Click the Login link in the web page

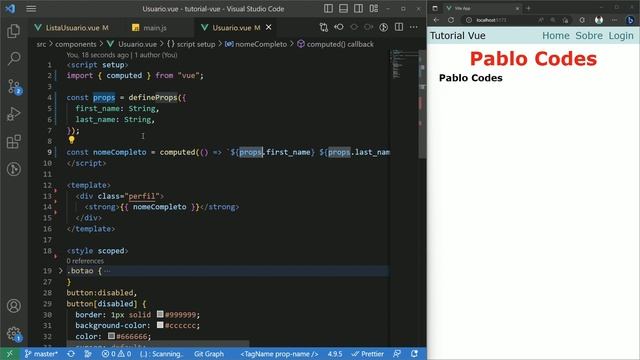point(621,36)
